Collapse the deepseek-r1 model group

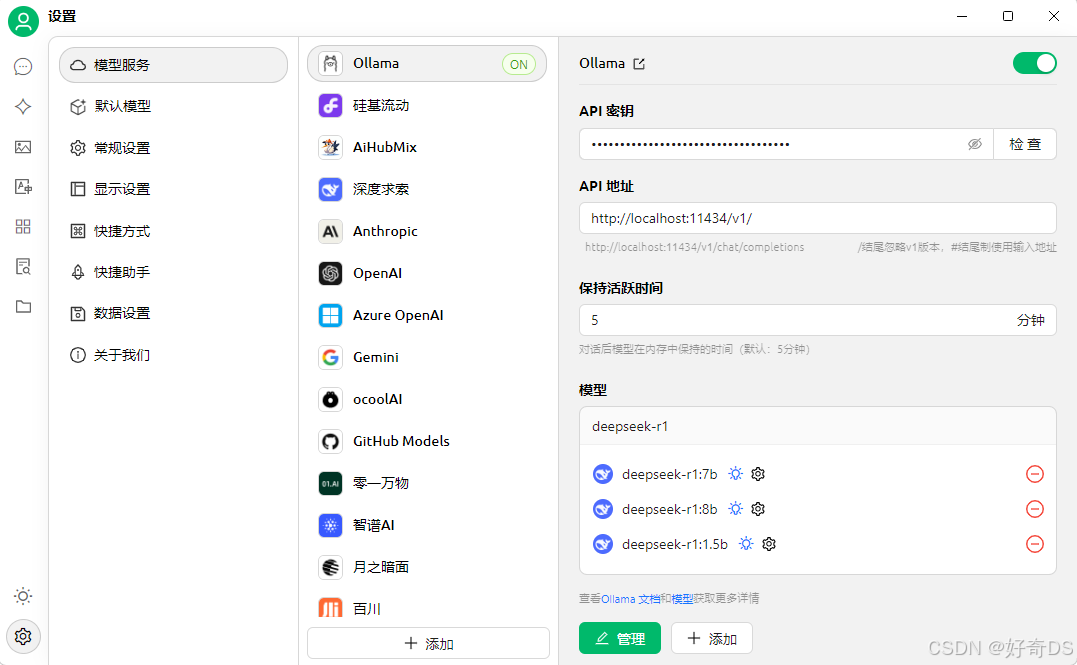click(817, 426)
